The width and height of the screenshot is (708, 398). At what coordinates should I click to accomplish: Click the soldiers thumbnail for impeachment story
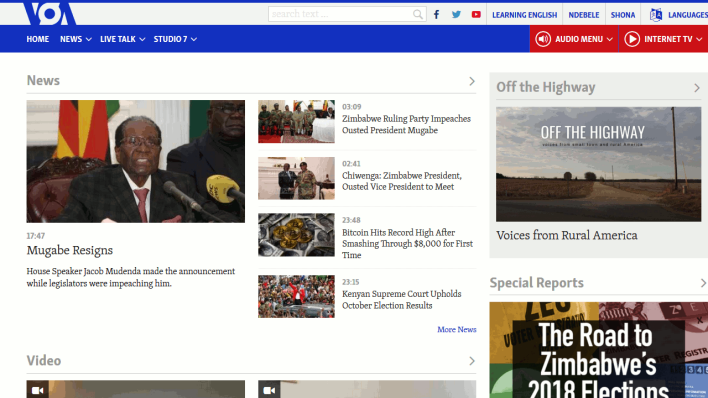point(296,122)
